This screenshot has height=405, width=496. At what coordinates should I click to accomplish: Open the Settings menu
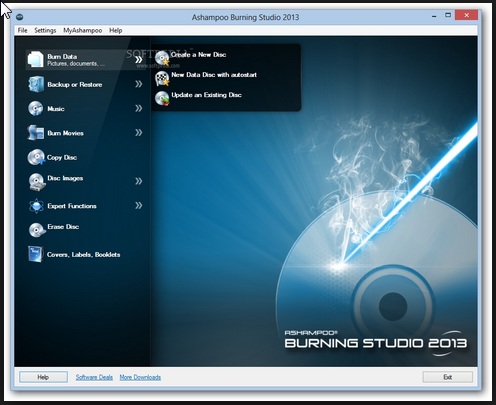[45, 30]
